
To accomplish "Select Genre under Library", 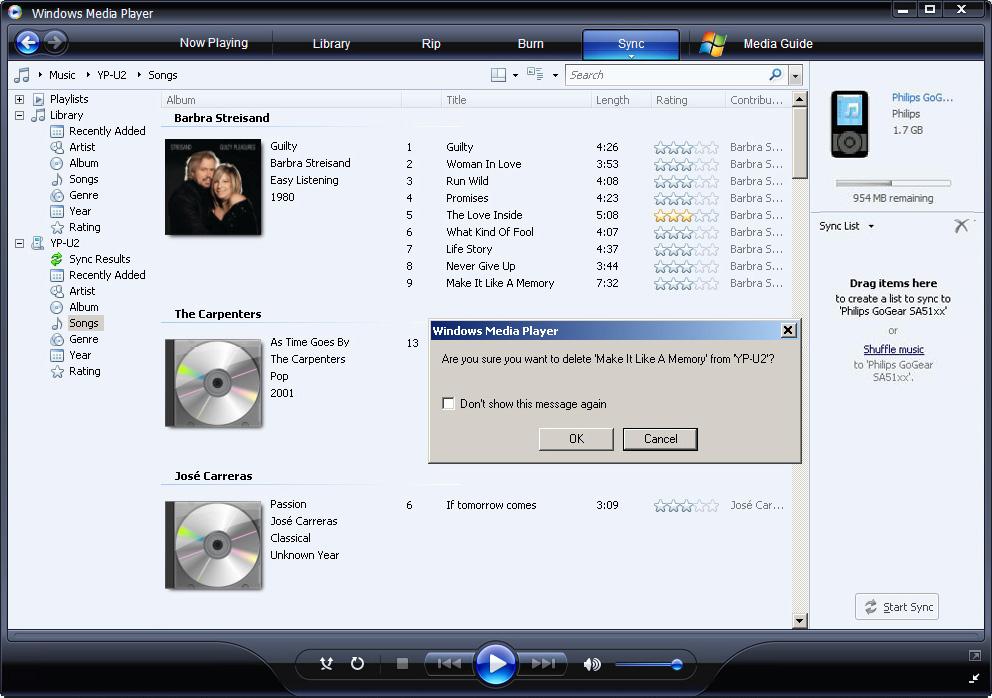I will [83, 195].
